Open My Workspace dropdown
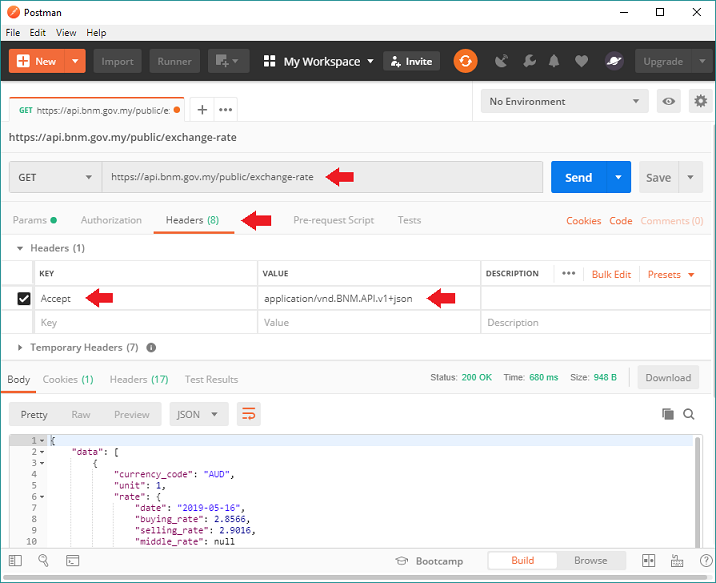The width and height of the screenshot is (716, 583). point(328,61)
